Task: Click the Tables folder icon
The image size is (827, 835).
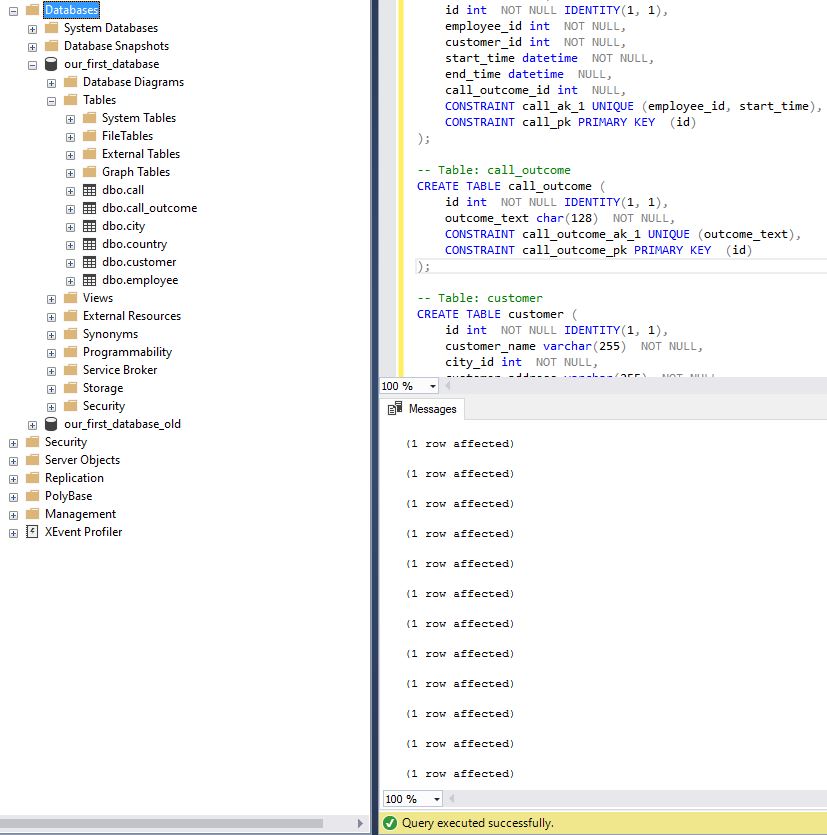Action: click(x=73, y=100)
